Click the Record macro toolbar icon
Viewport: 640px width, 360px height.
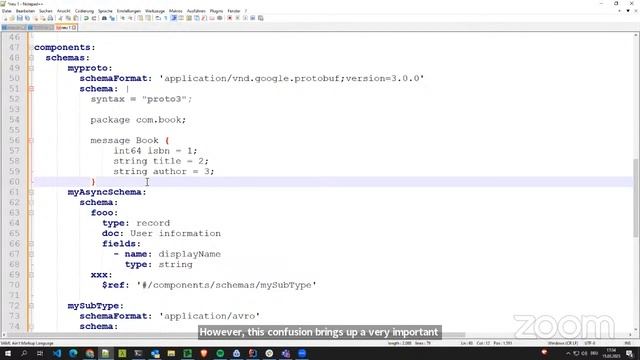(229, 18)
